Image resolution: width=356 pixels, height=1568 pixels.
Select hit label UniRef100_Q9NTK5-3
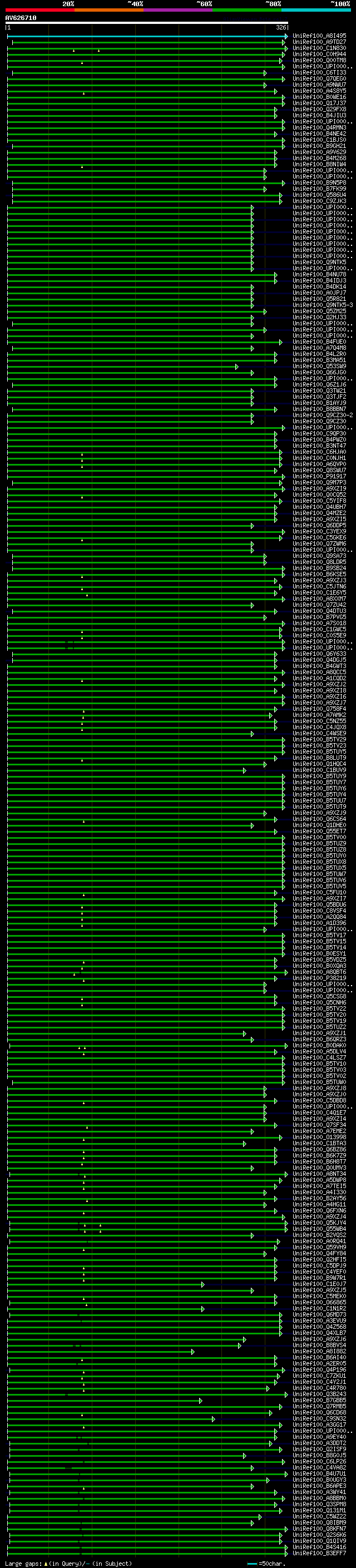(x=323, y=305)
